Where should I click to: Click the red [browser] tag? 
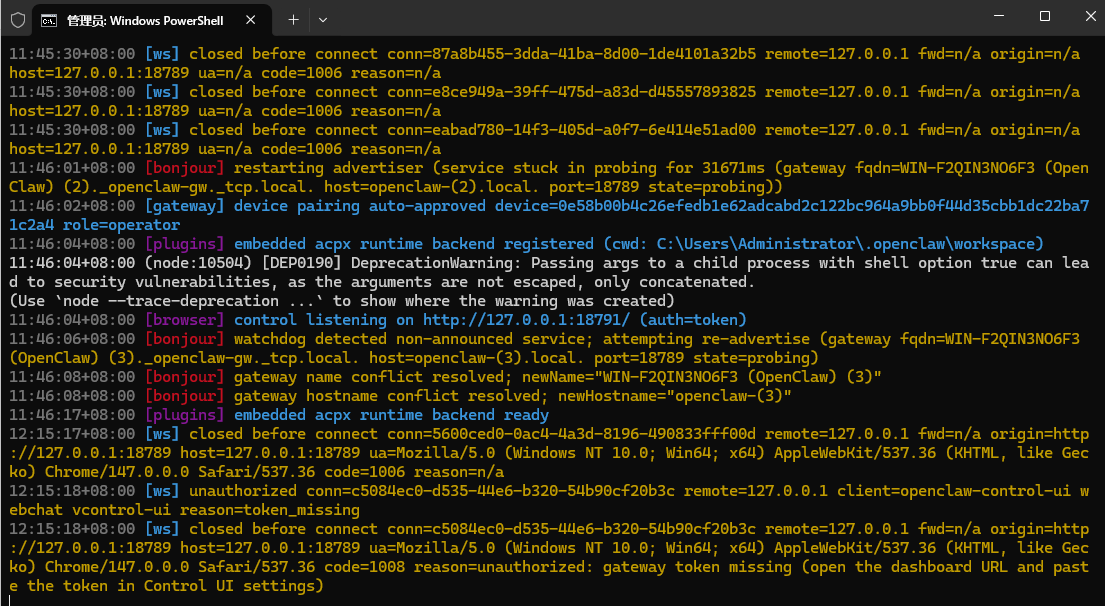(x=185, y=320)
